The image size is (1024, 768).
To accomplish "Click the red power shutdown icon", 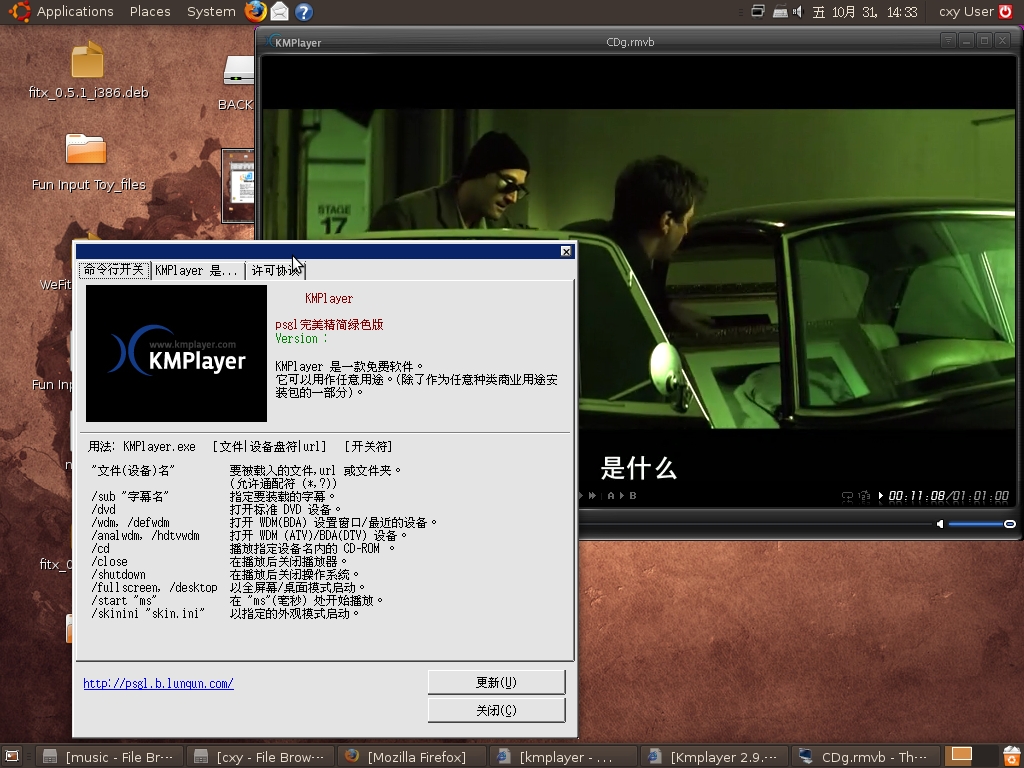I will [x=1006, y=11].
